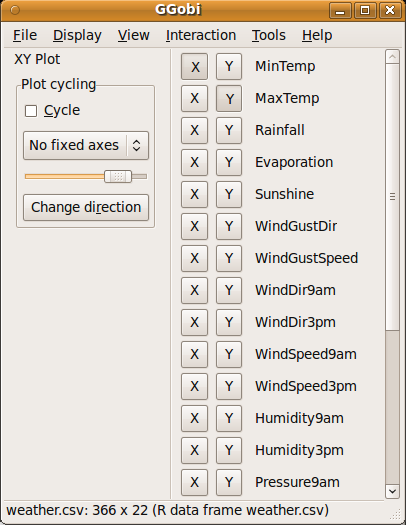The image size is (406, 525).
Task: Pick Humidity9am as the Y variable
Action: (229, 418)
